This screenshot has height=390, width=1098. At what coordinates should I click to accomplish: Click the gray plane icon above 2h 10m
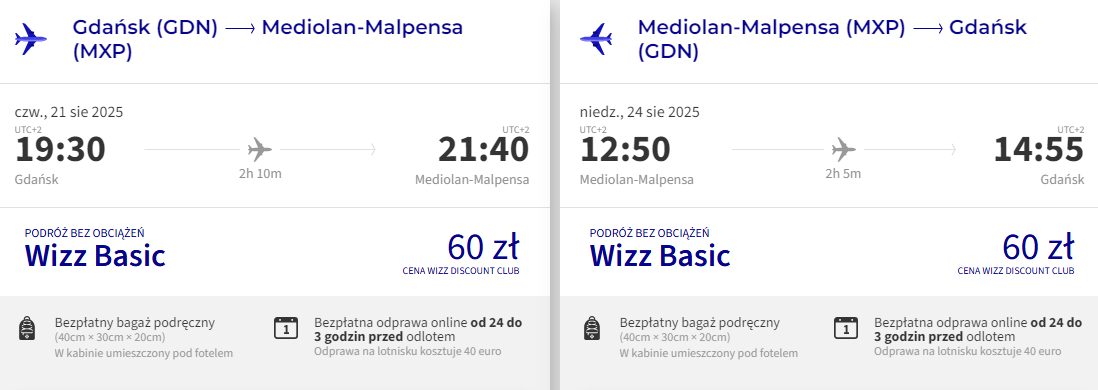(260, 149)
